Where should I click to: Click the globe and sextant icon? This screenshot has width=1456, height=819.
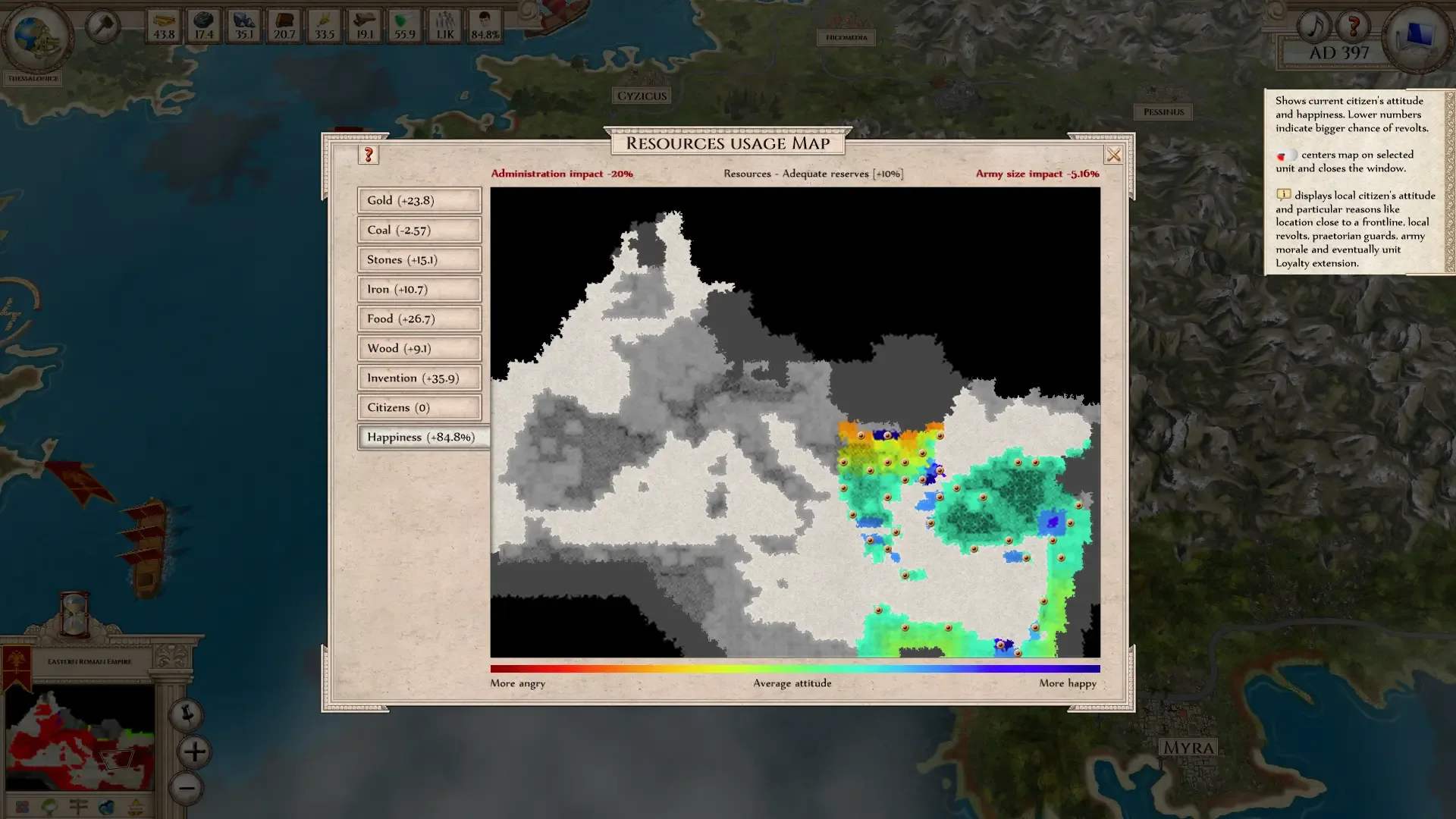[36, 36]
